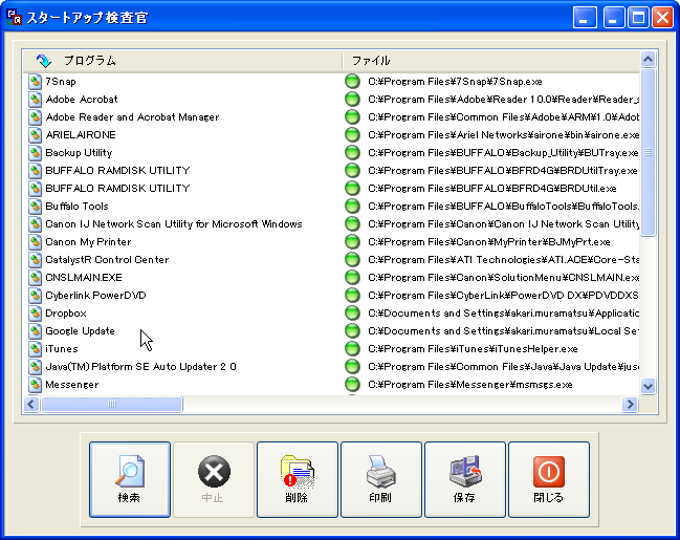The image size is (680, 540).
Task: Click green status light for Java Auto Updater
Action: point(353,367)
